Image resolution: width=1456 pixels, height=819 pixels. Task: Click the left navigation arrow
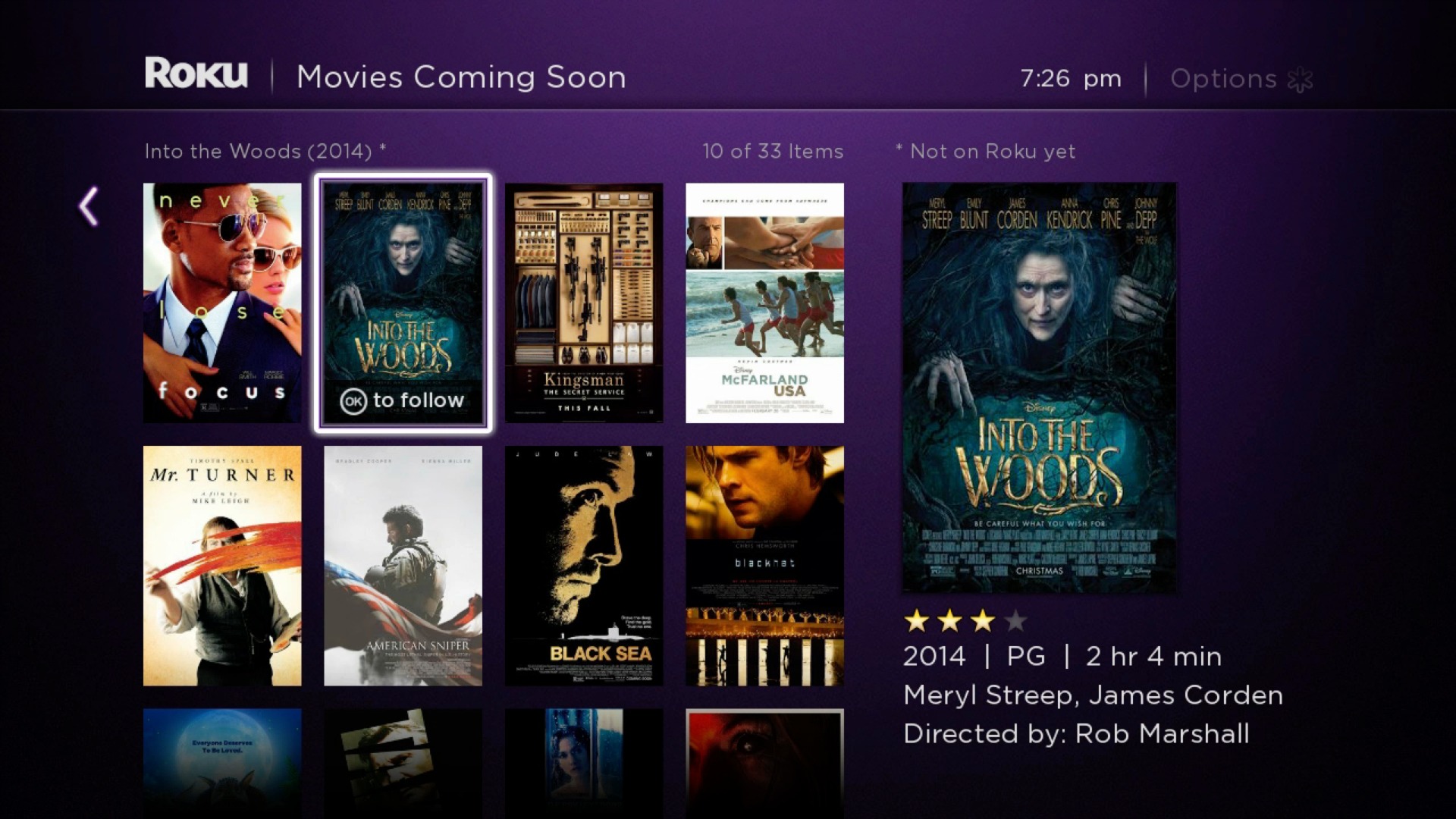click(89, 207)
